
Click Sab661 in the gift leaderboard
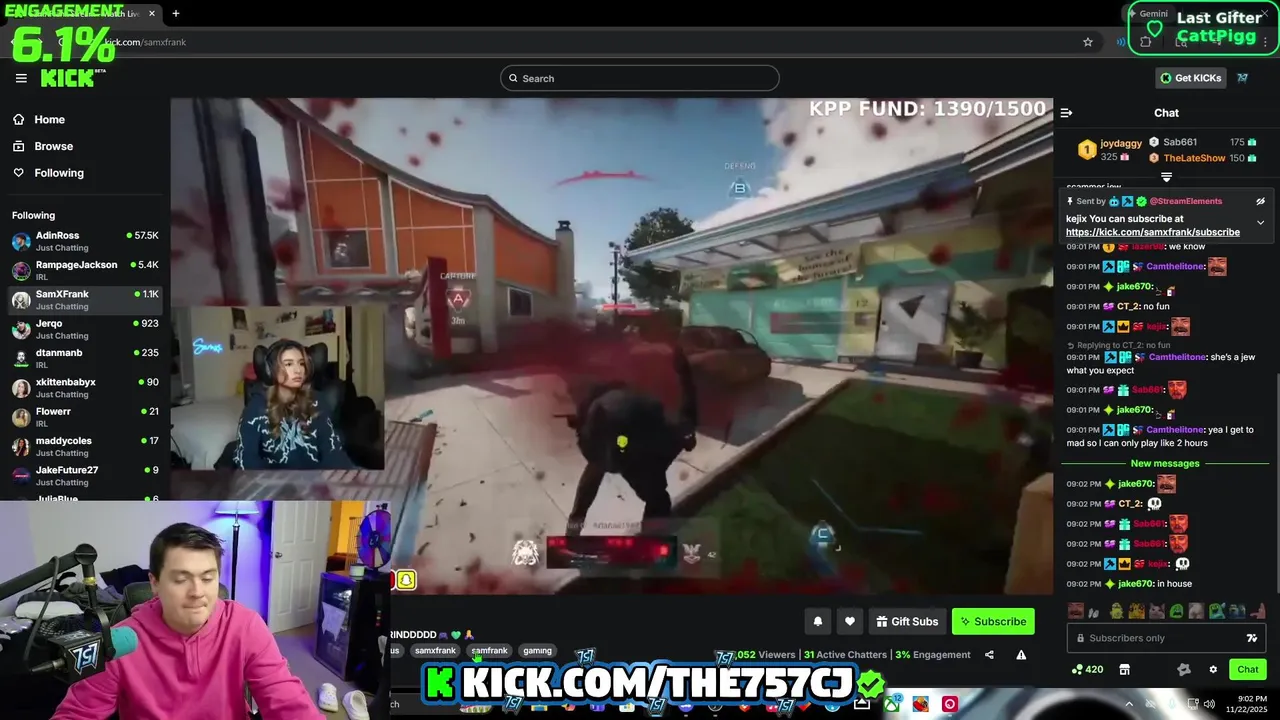(1180, 142)
